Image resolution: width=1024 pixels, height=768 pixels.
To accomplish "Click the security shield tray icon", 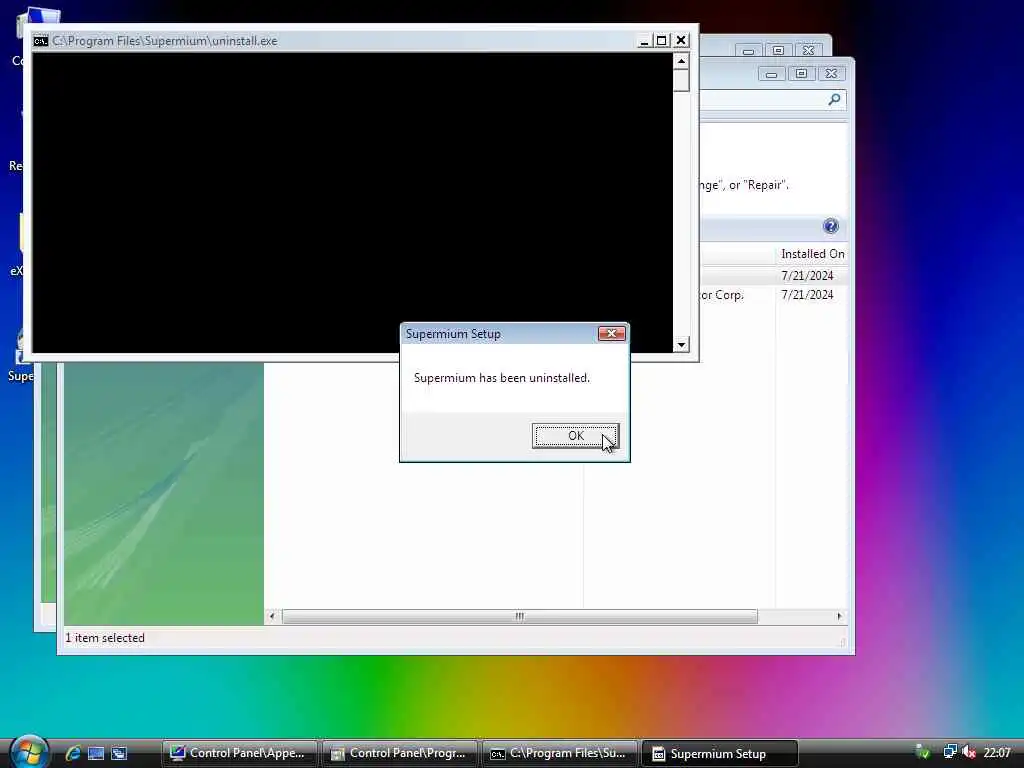I will (x=922, y=753).
